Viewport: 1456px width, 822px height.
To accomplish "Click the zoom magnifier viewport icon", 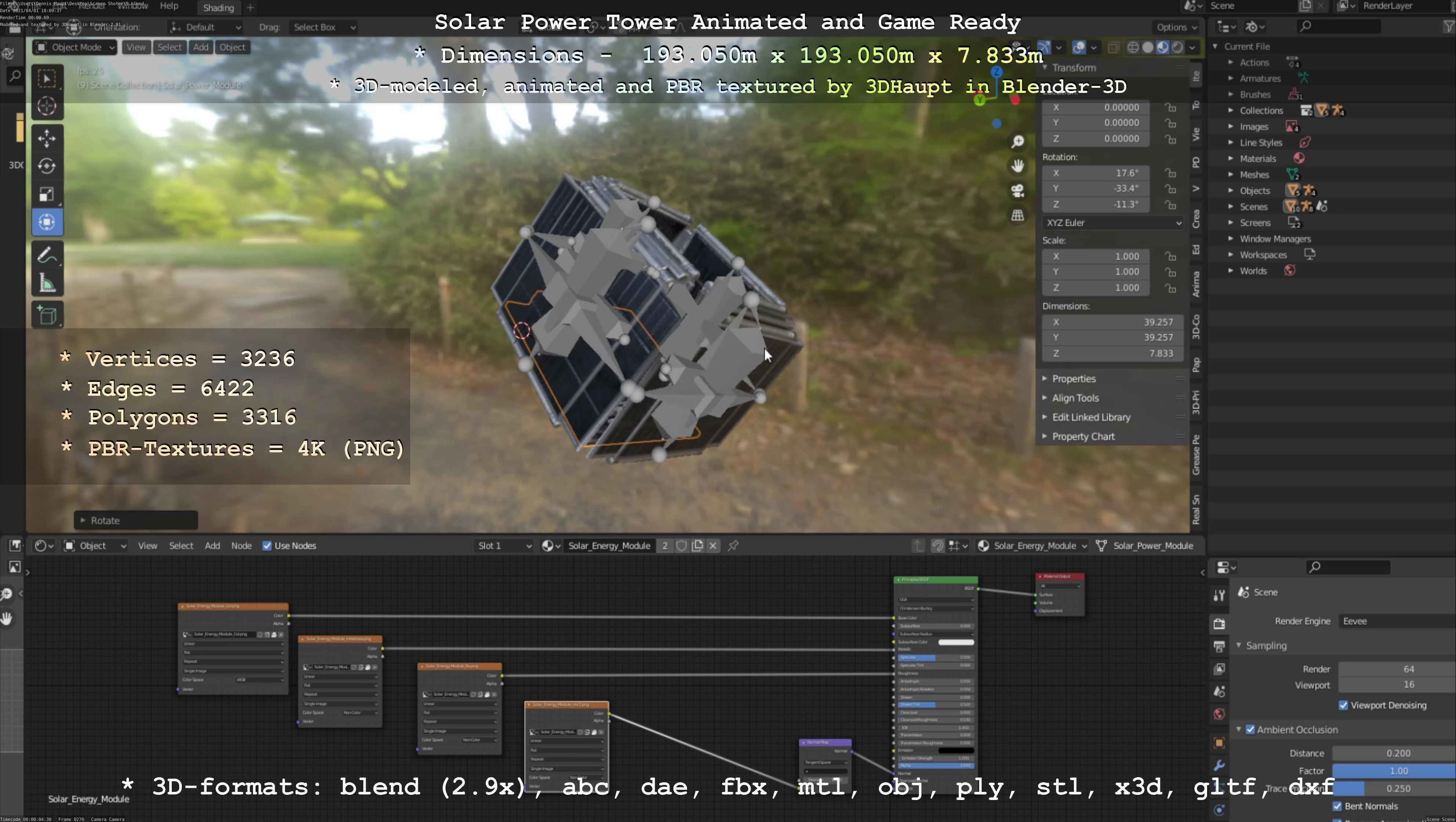I will (x=1018, y=141).
